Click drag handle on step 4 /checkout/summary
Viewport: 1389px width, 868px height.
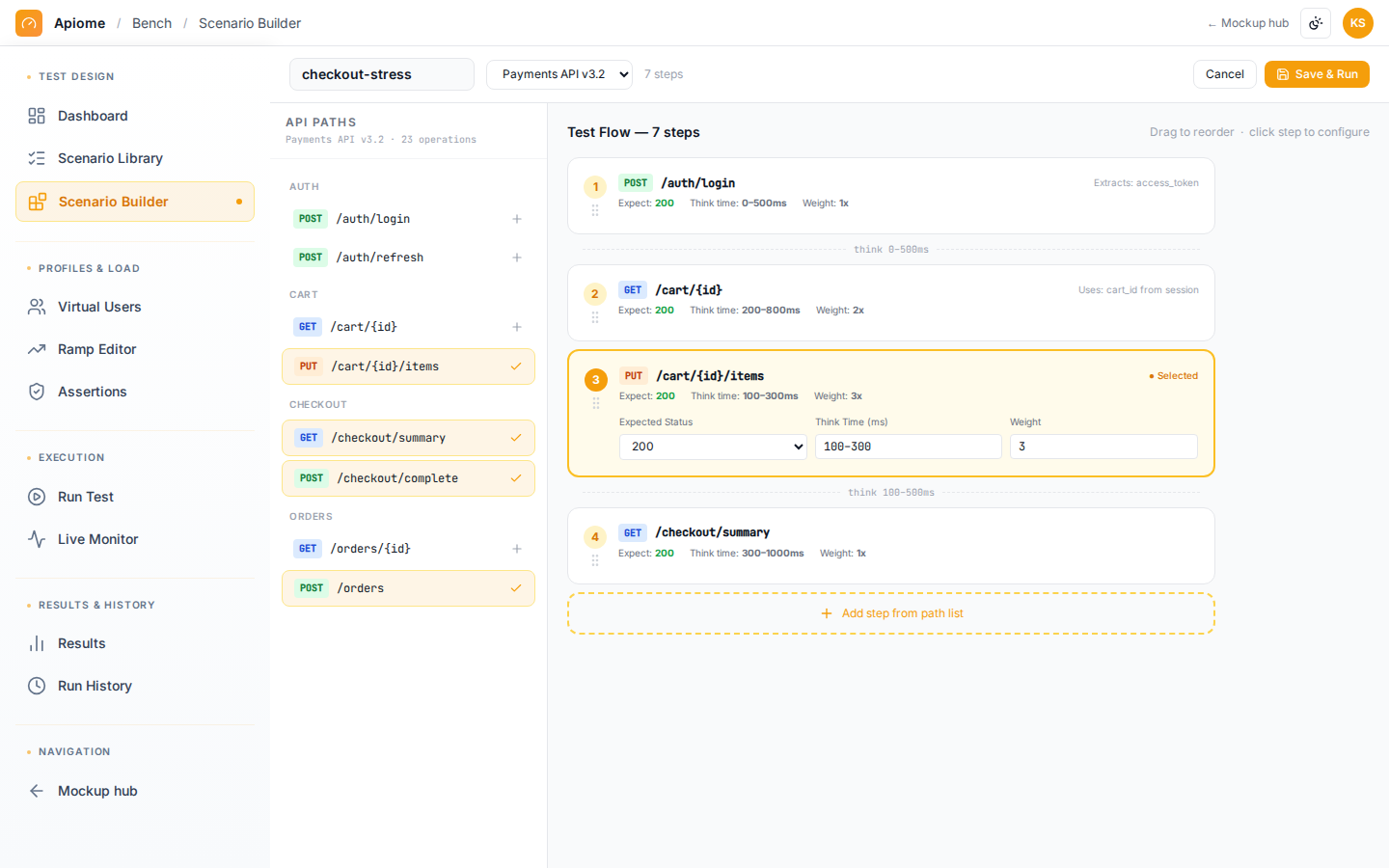[595, 559]
